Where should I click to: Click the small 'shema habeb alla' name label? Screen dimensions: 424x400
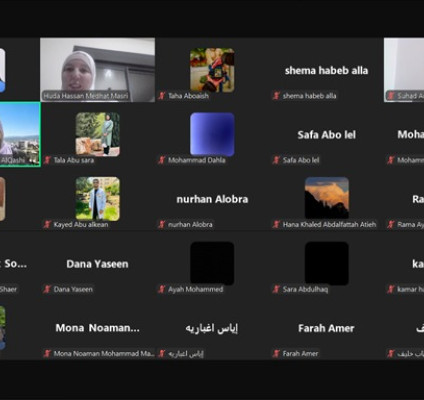tap(310, 96)
